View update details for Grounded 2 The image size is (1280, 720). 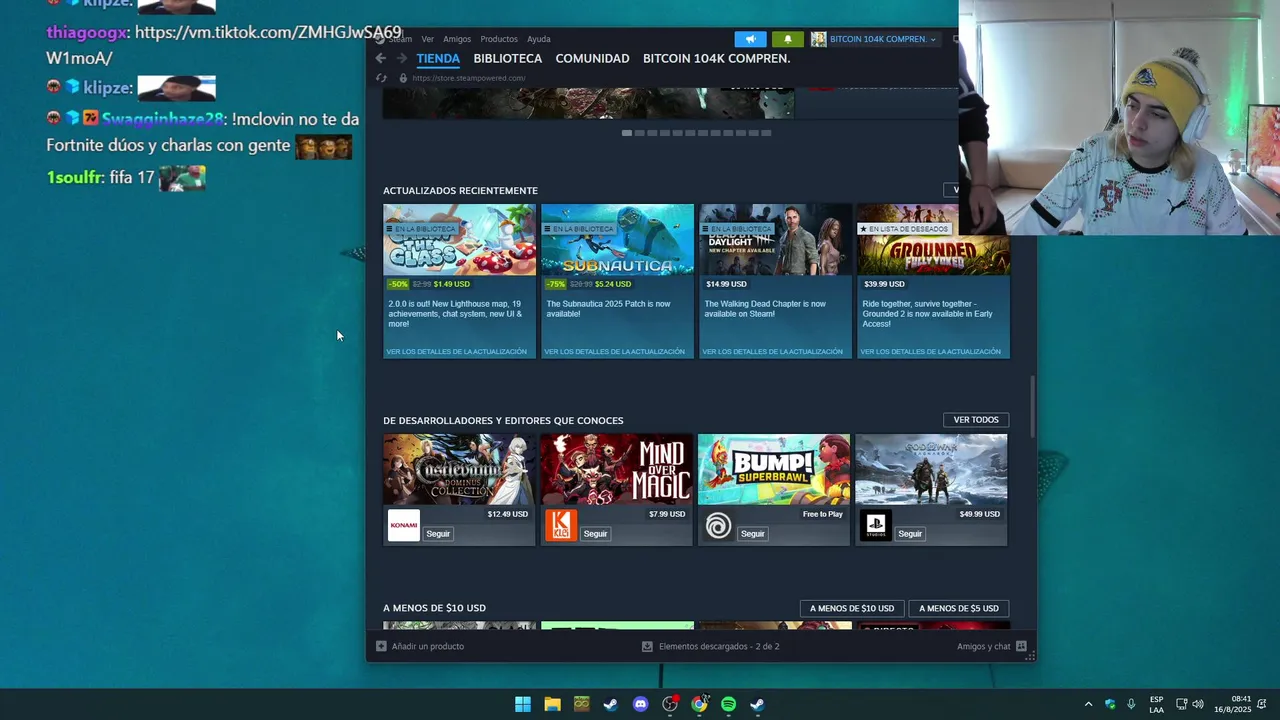tap(930, 352)
